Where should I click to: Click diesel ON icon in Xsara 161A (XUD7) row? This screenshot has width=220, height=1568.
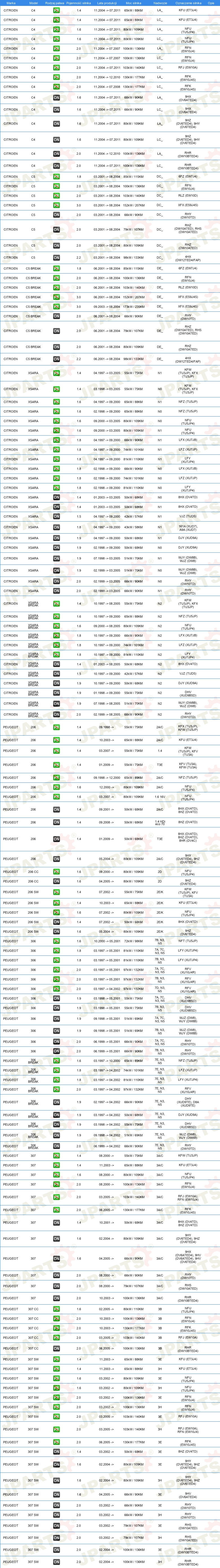pyautogui.click(x=56, y=527)
